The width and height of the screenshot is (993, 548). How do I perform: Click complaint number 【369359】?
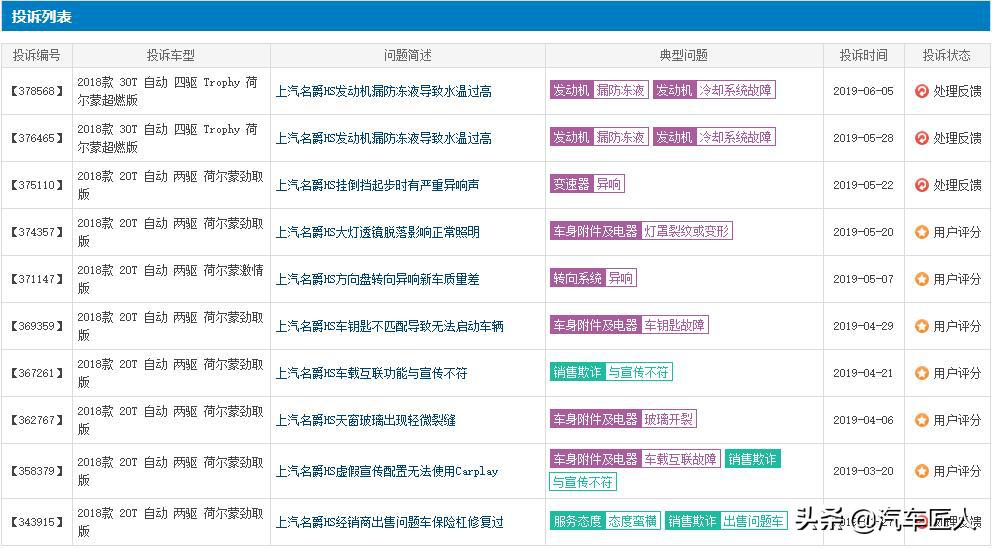(x=37, y=326)
